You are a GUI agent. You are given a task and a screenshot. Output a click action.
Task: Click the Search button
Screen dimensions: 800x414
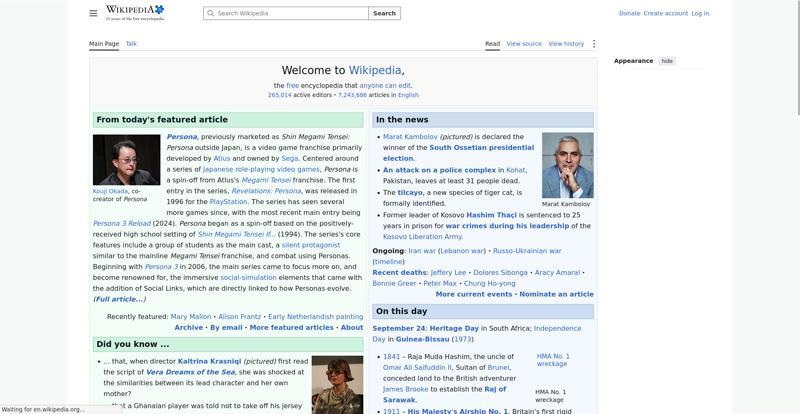pos(384,13)
